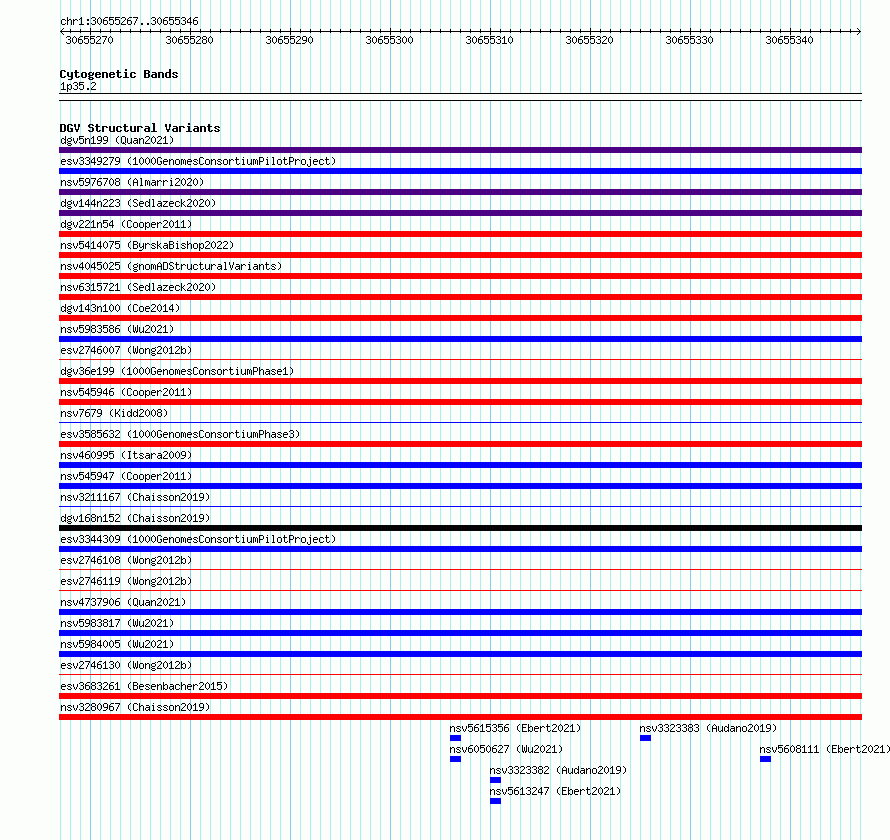The image size is (890, 840).
Task: Open nsv3211167 (Chaisson2019) entry
Action: pyautogui.click(x=135, y=497)
